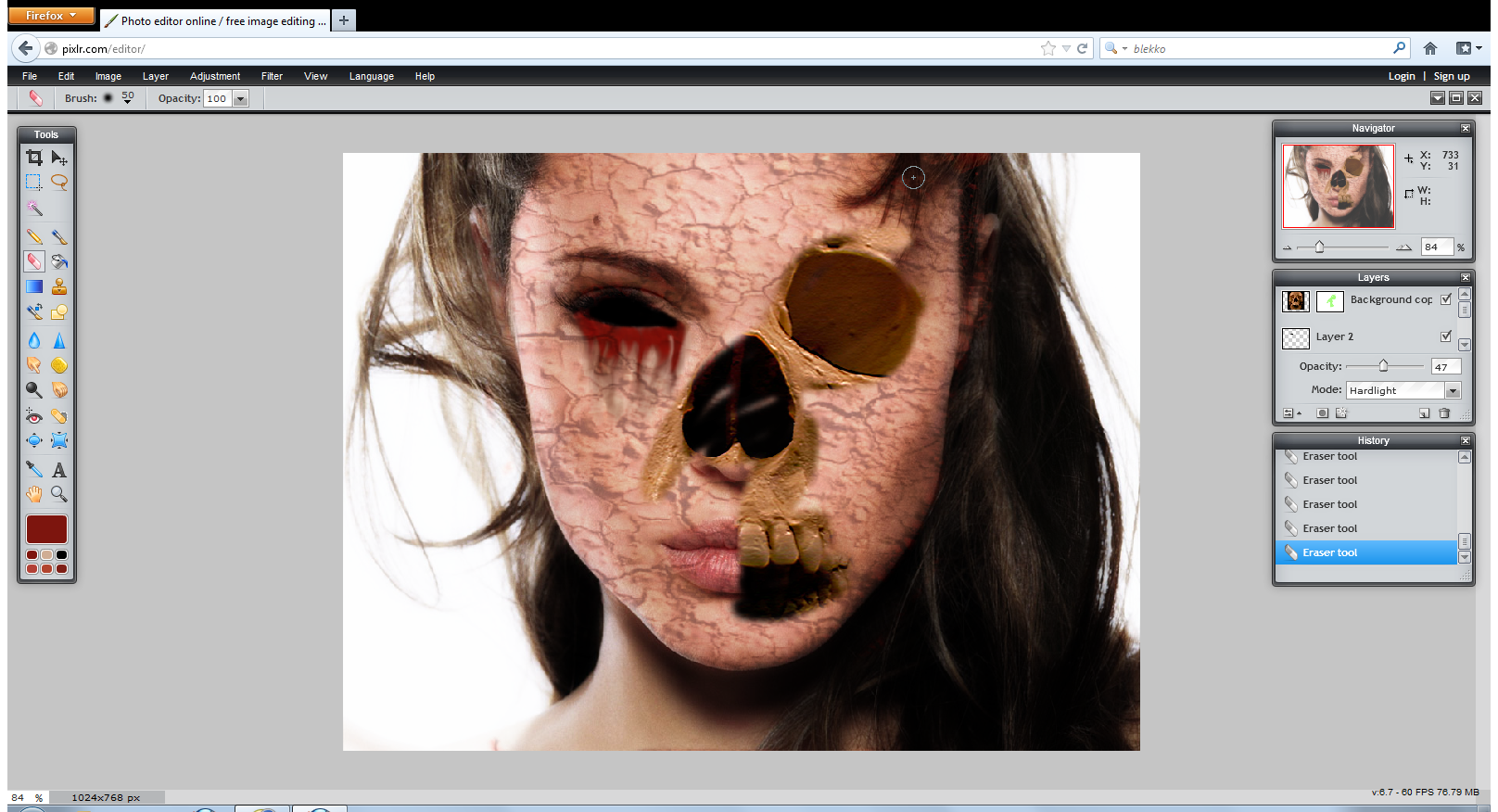Select the Blur water-drop tool
1498x812 pixels.
pos(34,340)
